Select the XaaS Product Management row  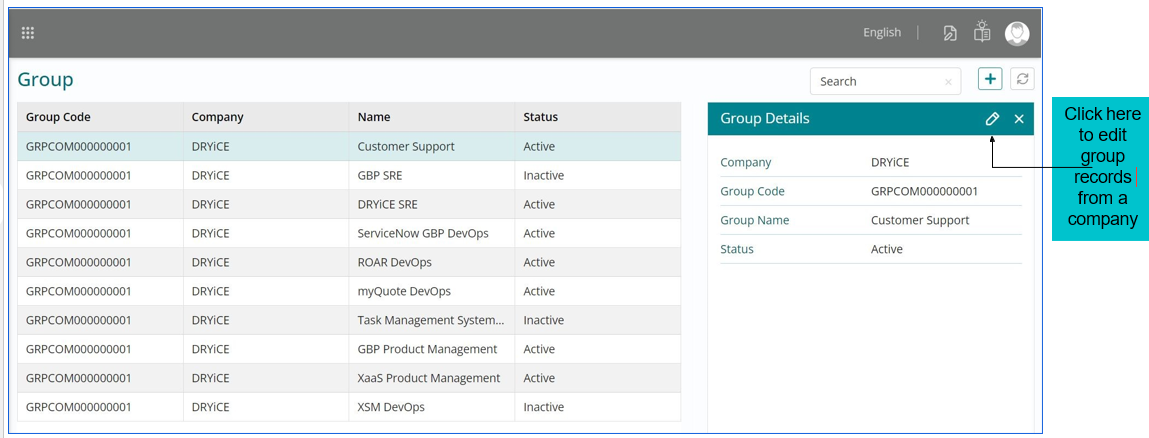point(428,378)
